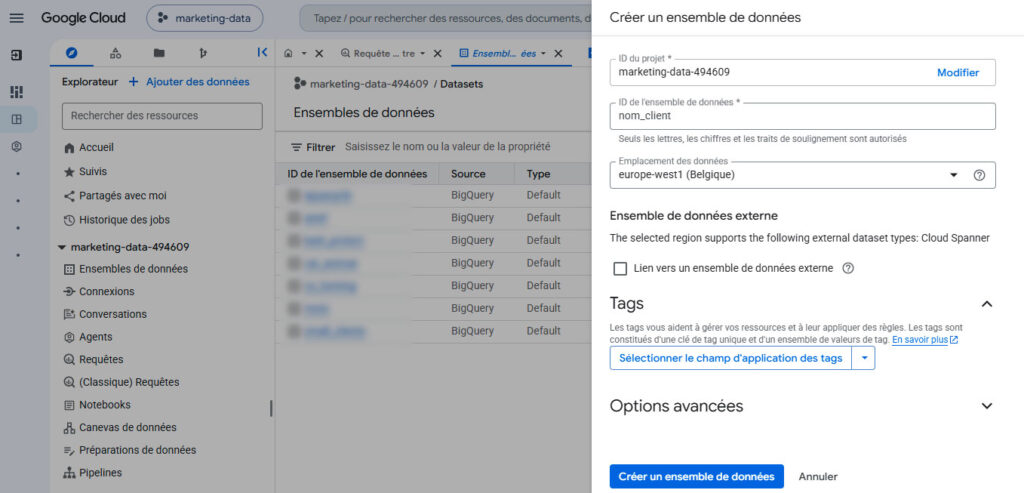Screen dimensions: 1024x493
Task: Open the main hamburger navigation menu
Action: 17,18
